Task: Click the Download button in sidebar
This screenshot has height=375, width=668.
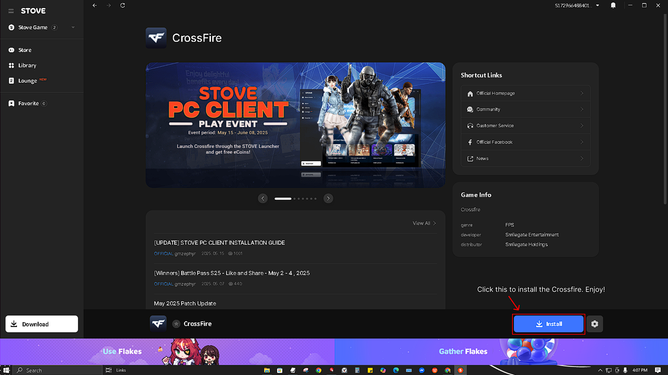Action: tap(42, 324)
